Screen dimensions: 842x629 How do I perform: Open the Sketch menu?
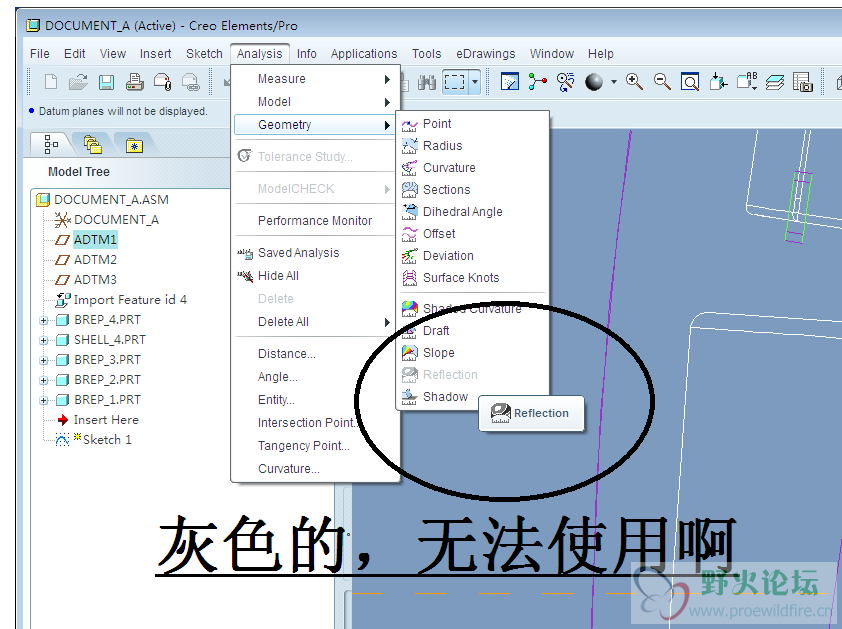[204, 54]
